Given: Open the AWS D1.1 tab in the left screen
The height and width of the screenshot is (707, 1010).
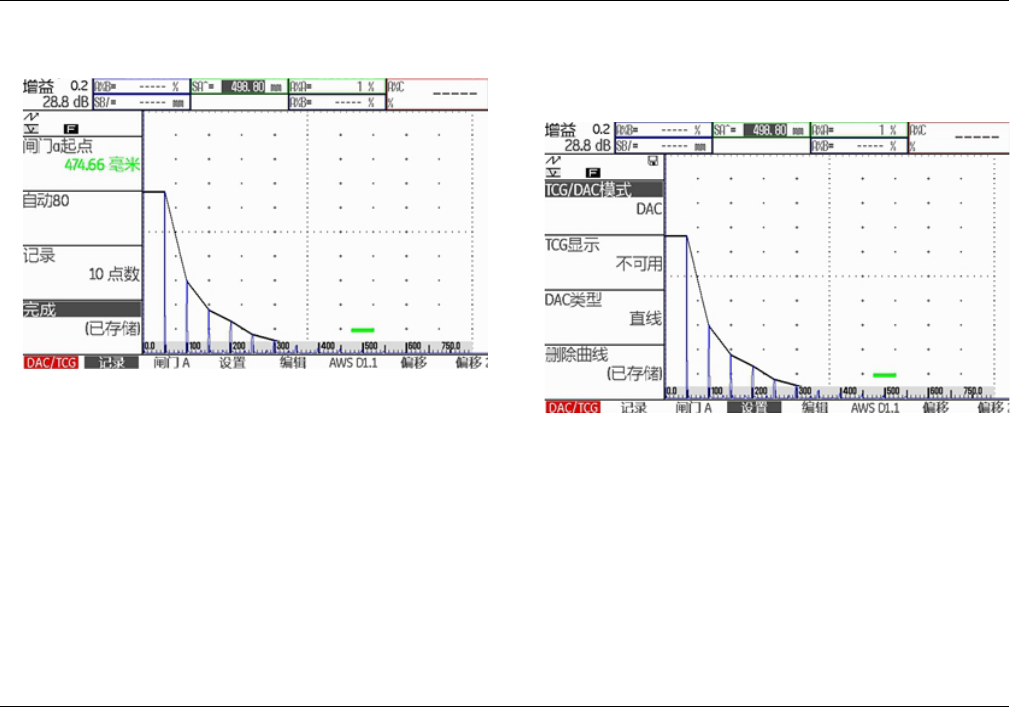Looking at the screenshot, I should (x=353, y=363).
